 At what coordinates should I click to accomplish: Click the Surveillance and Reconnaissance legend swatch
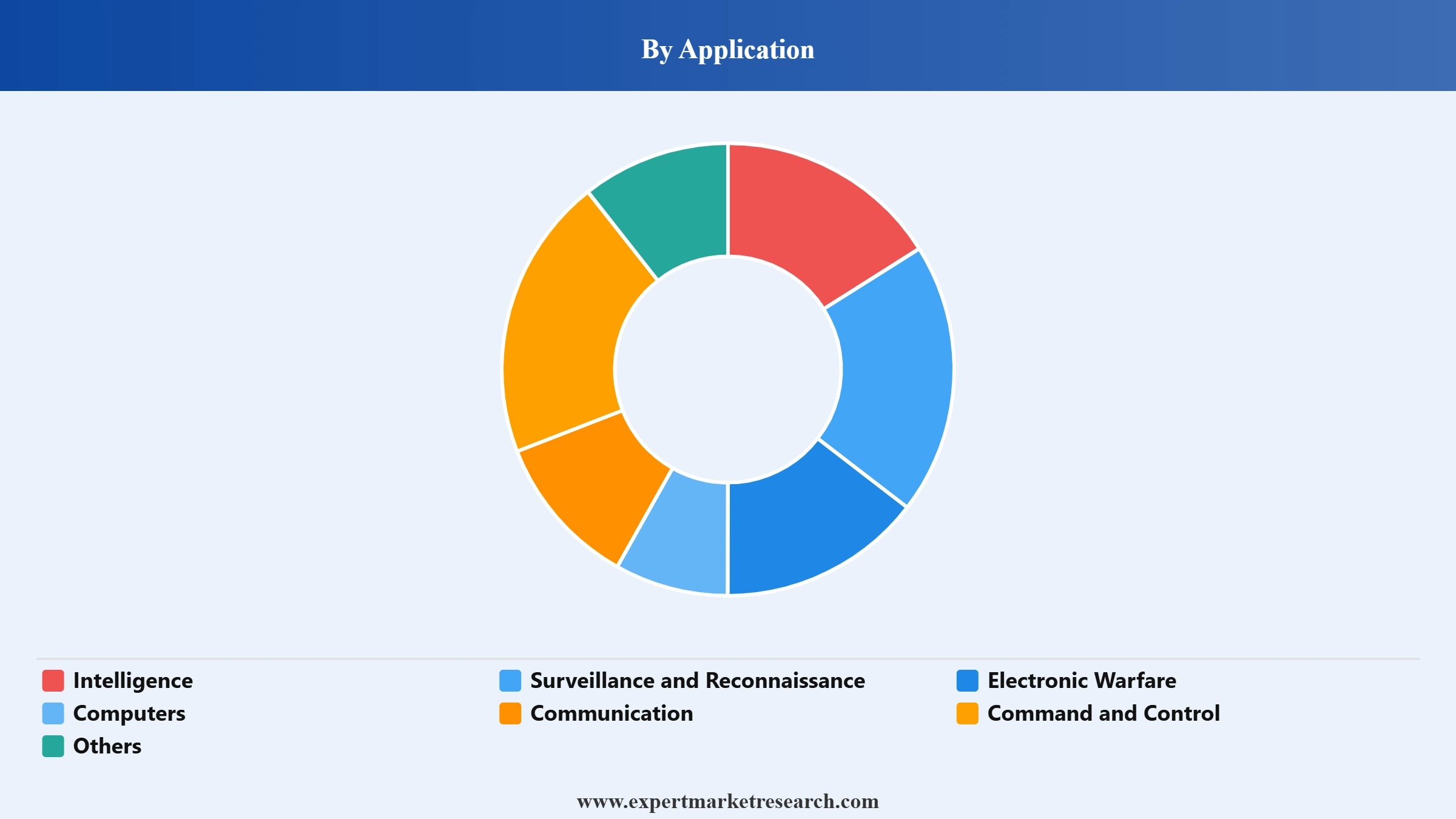[x=510, y=681]
